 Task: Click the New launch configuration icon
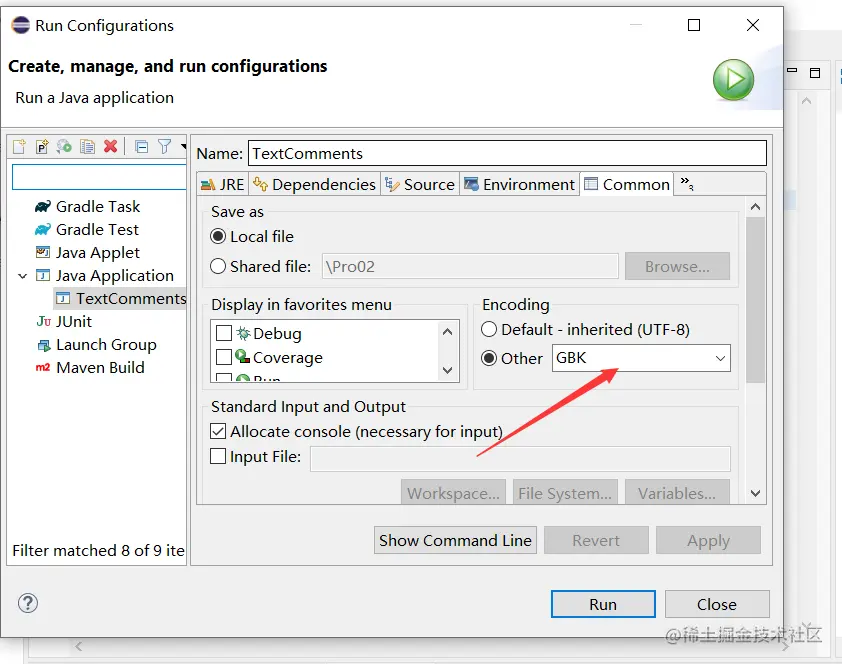(18, 147)
